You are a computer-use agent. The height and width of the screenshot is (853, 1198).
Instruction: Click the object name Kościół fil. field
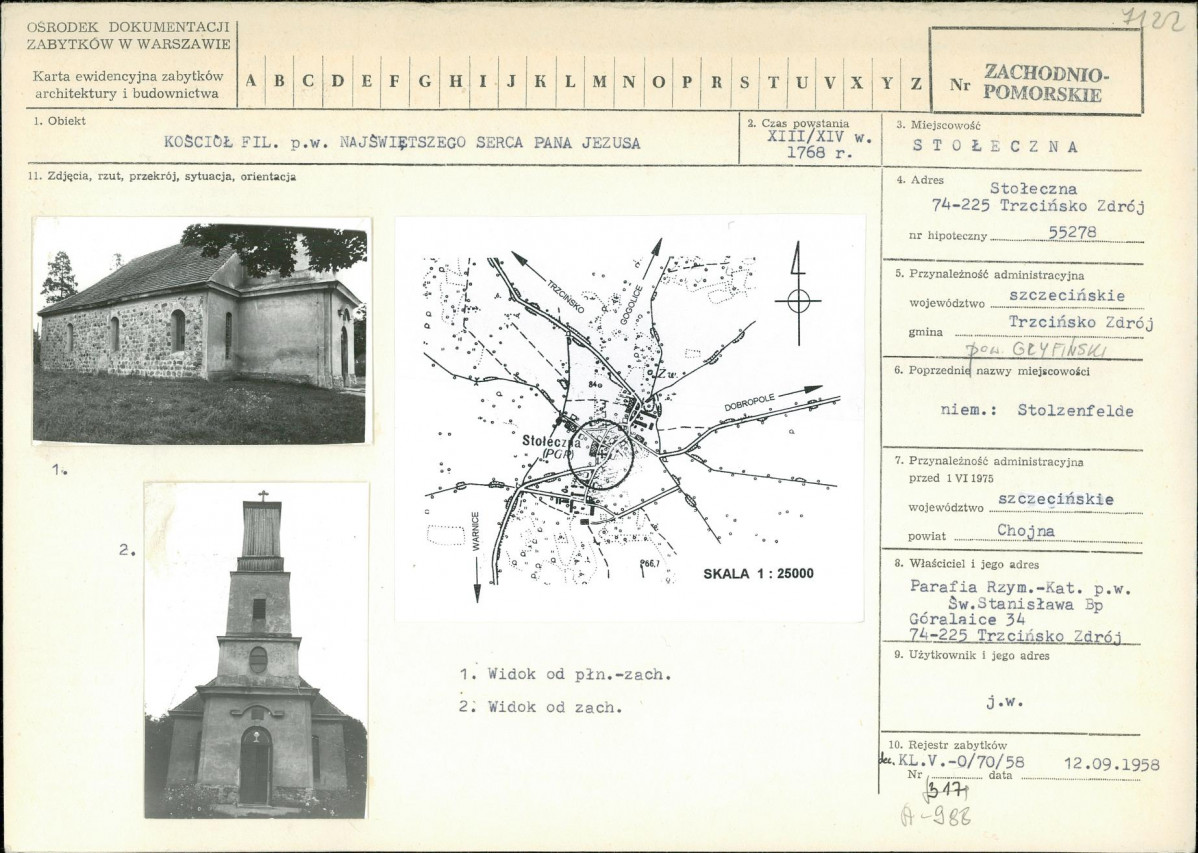click(402, 142)
